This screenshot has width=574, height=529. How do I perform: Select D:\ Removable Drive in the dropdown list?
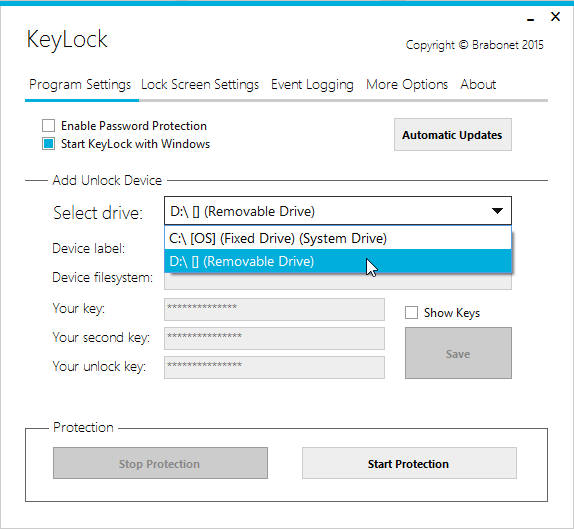click(338, 261)
